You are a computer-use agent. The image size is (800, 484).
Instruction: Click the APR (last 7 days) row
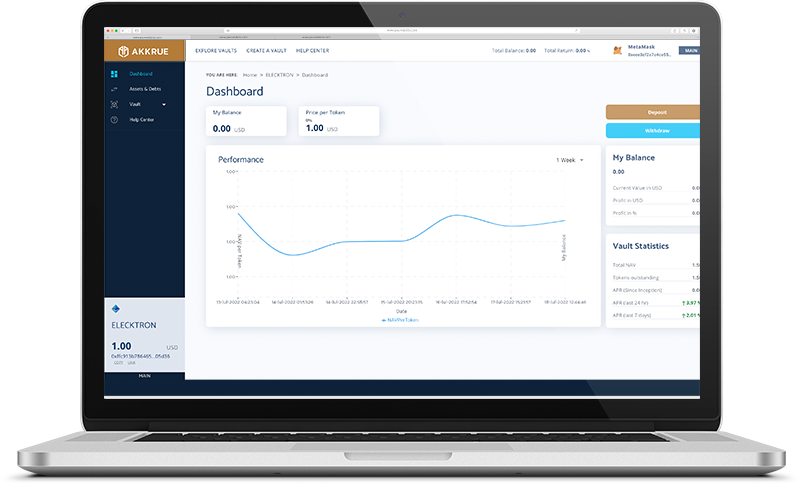coord(656,316)
